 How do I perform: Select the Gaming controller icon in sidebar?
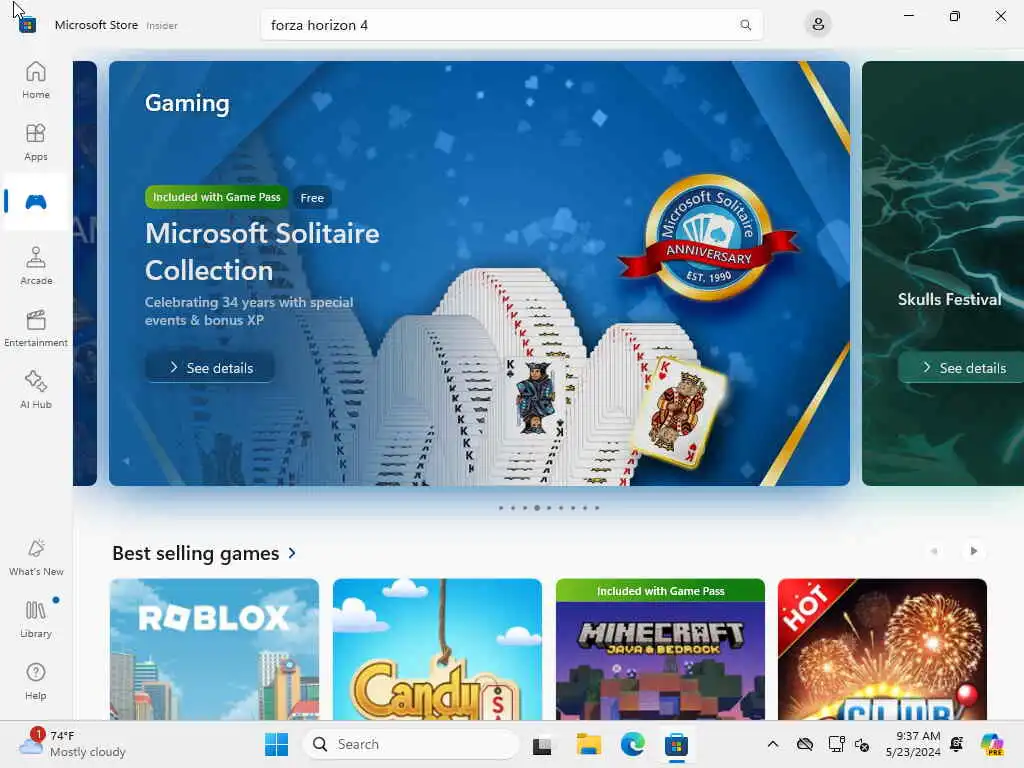click(35, 202)
